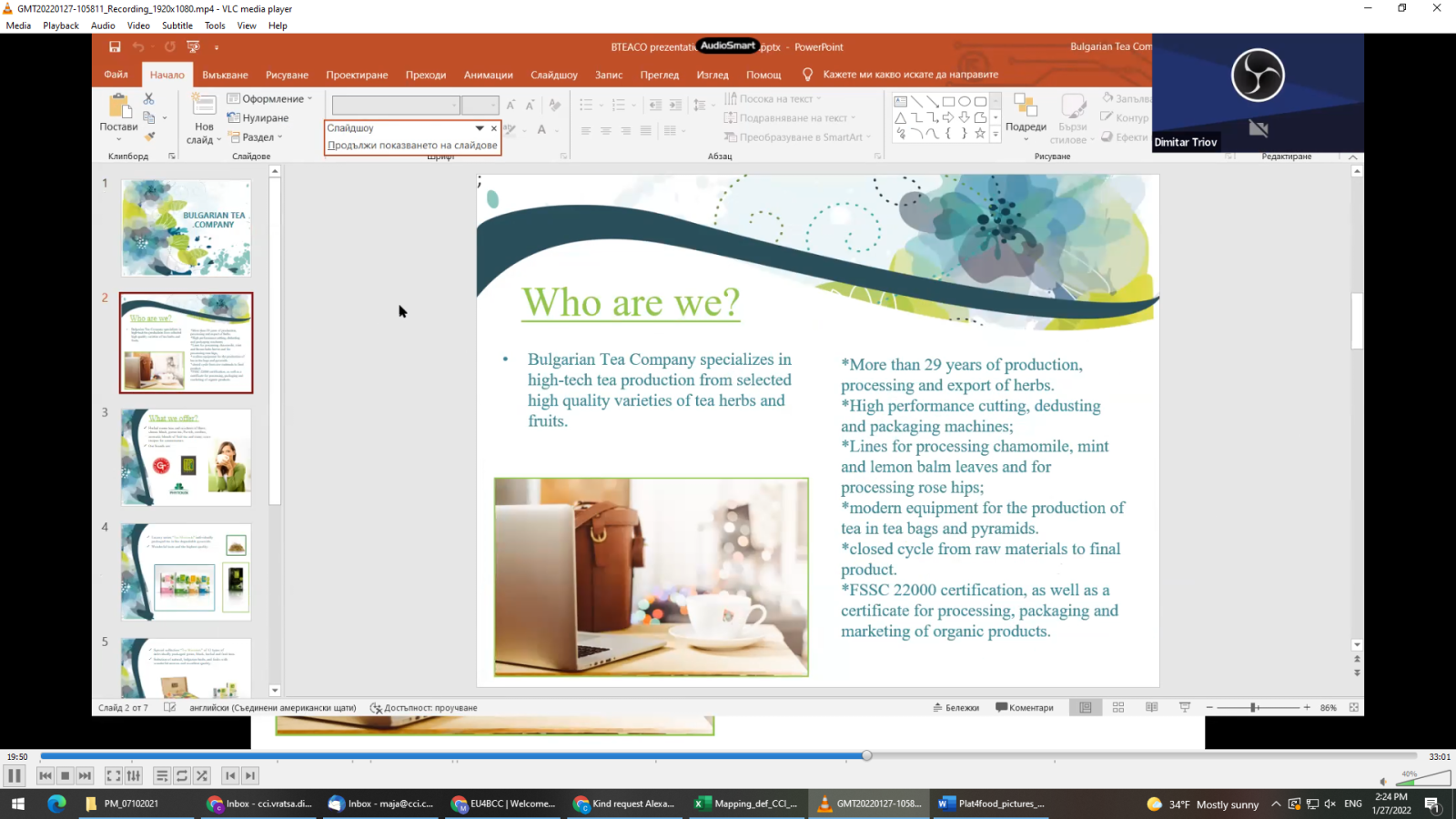Image resolution: width=1456 pixels, height=819 pixels.
Task: Select slide 4 thumbnail
Action: coord(187,571)
